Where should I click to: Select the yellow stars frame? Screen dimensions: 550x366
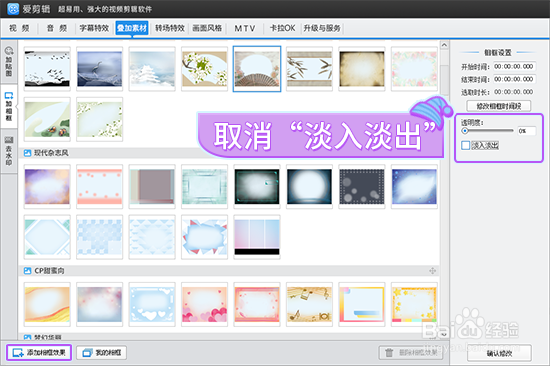click(414, 305)
